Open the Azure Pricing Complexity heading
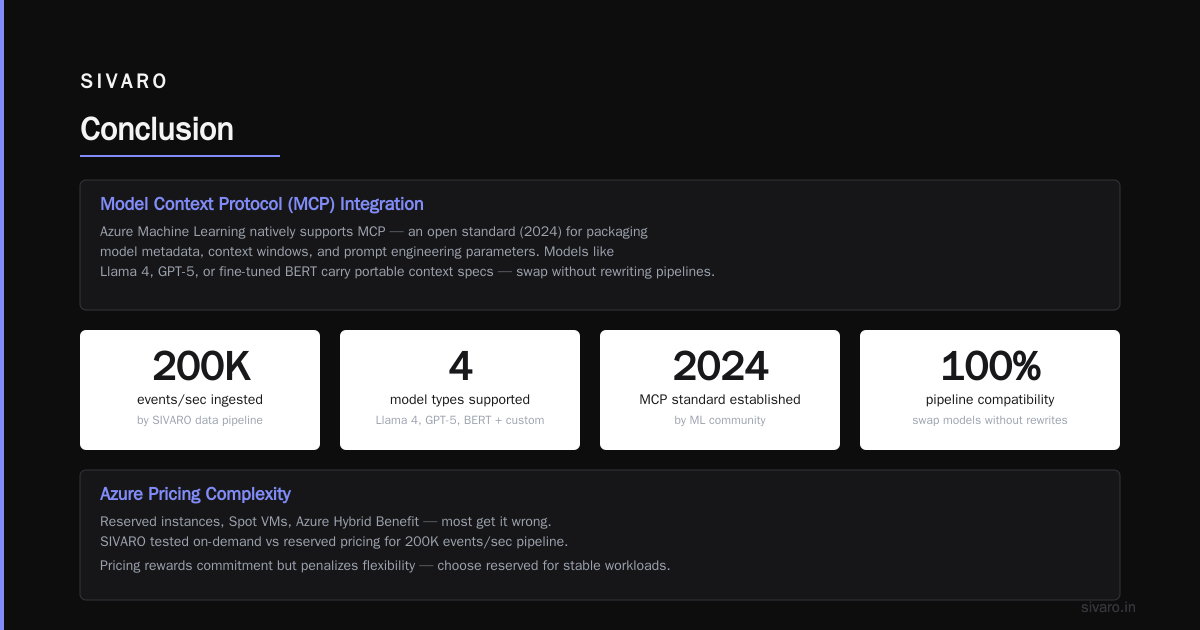This screenshot has height=630, width=1200. tap(195, 494)
